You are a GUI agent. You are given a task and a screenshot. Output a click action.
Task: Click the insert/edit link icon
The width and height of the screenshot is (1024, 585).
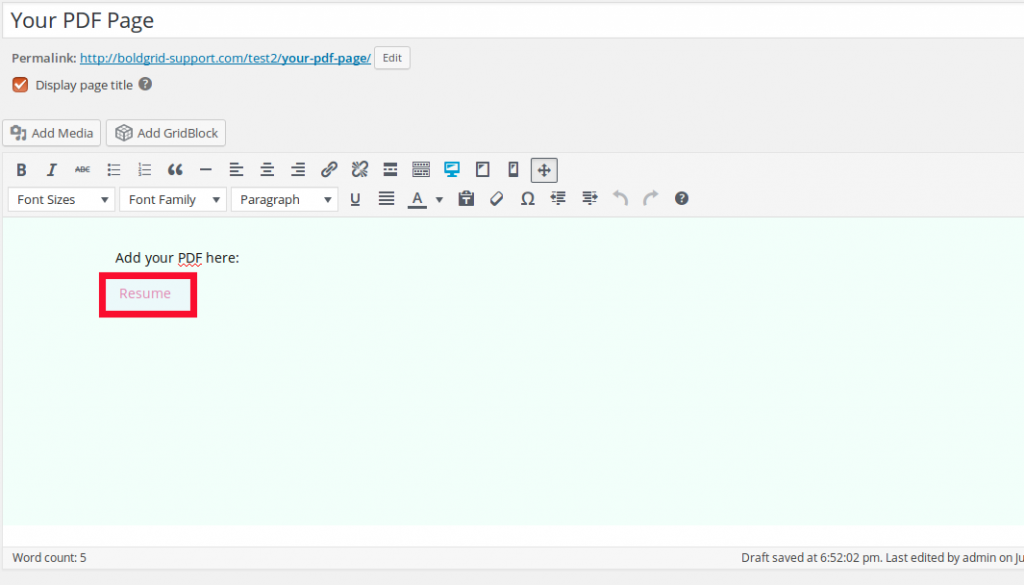(329, 170)
